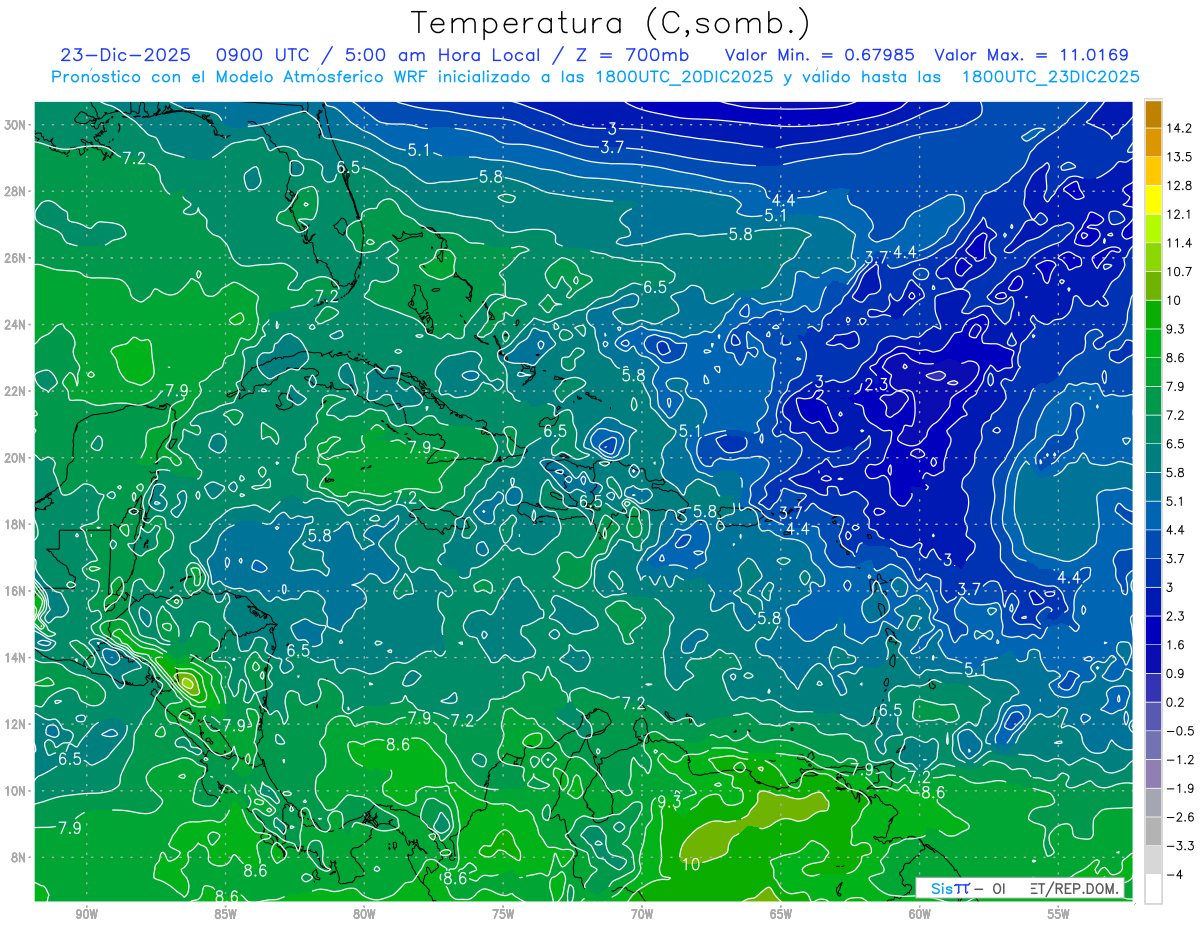
Task: Click the latitude axis label "26N"
Action: pos(17,258)
